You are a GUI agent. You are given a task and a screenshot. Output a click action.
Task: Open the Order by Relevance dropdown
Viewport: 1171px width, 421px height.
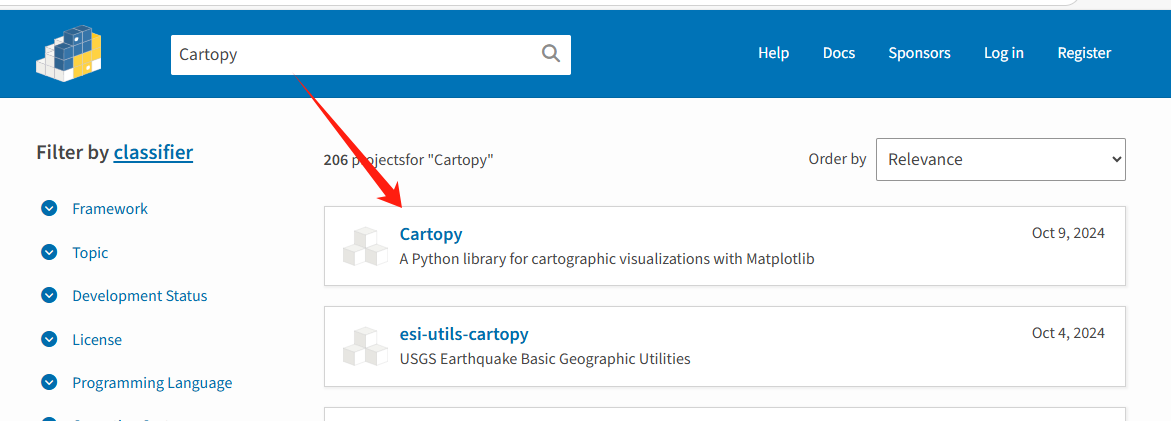click(1000, 159)
